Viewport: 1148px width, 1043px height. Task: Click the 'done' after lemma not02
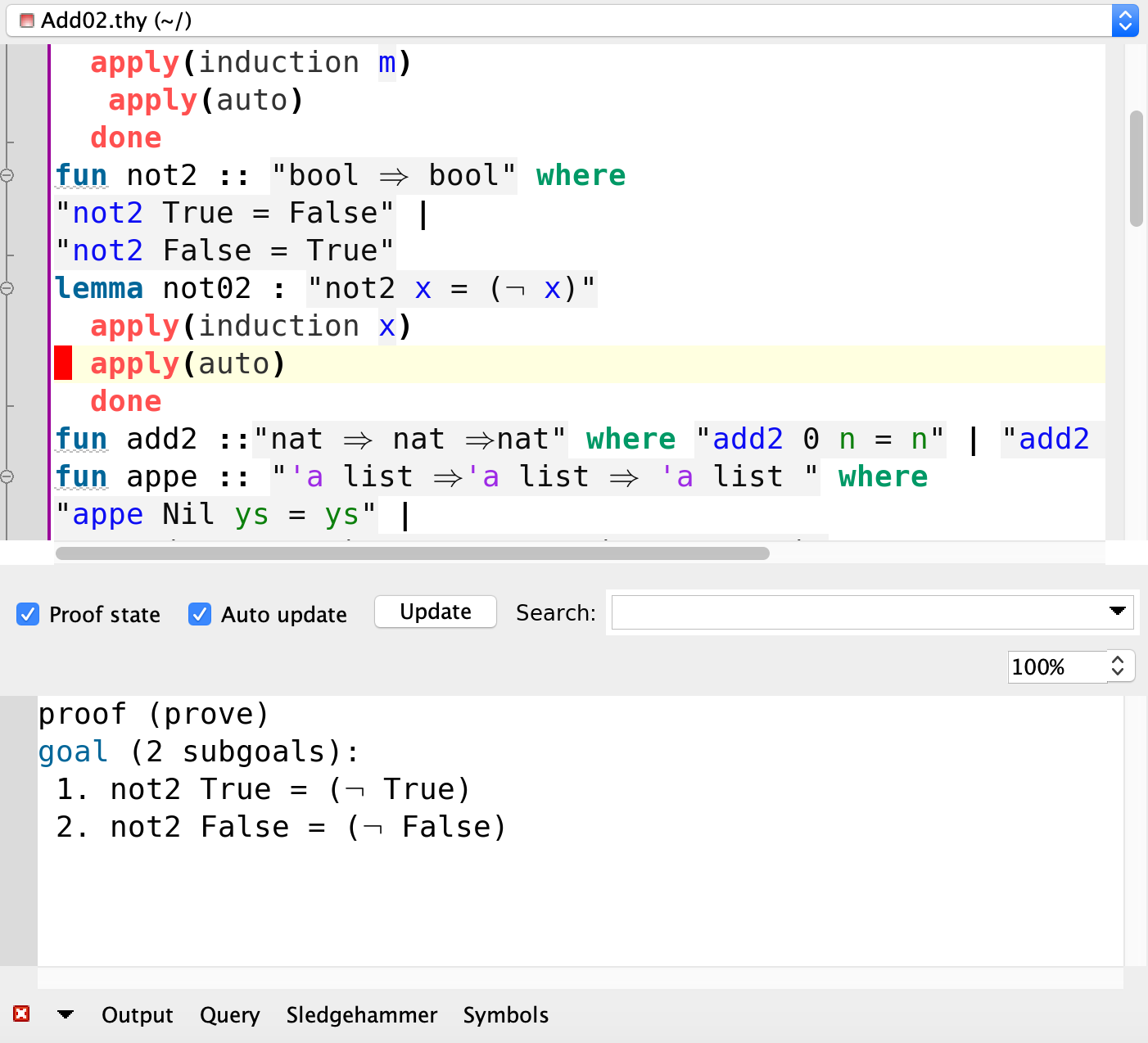pos(126,401)
